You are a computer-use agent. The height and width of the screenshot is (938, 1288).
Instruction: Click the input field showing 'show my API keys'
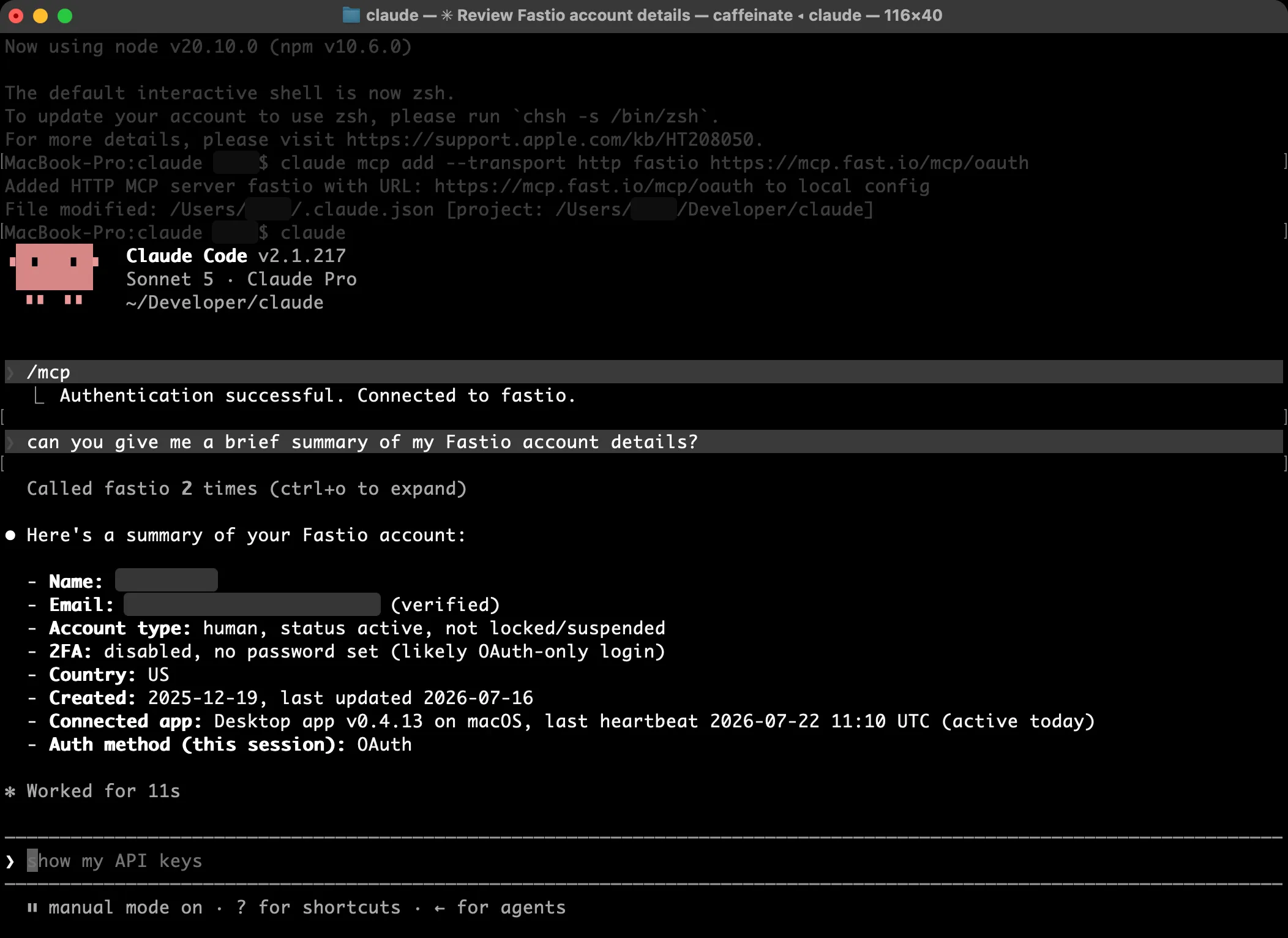coord(643,861)
